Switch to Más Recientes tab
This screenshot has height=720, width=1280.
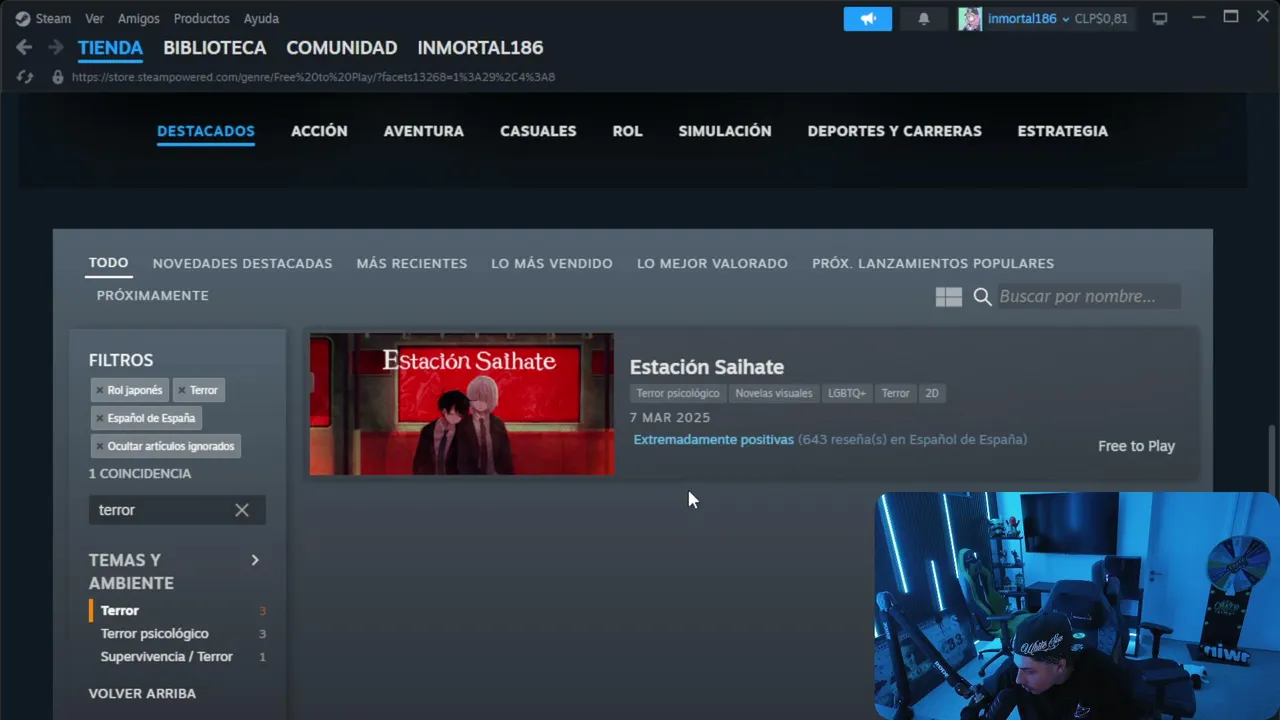(412, 263)
